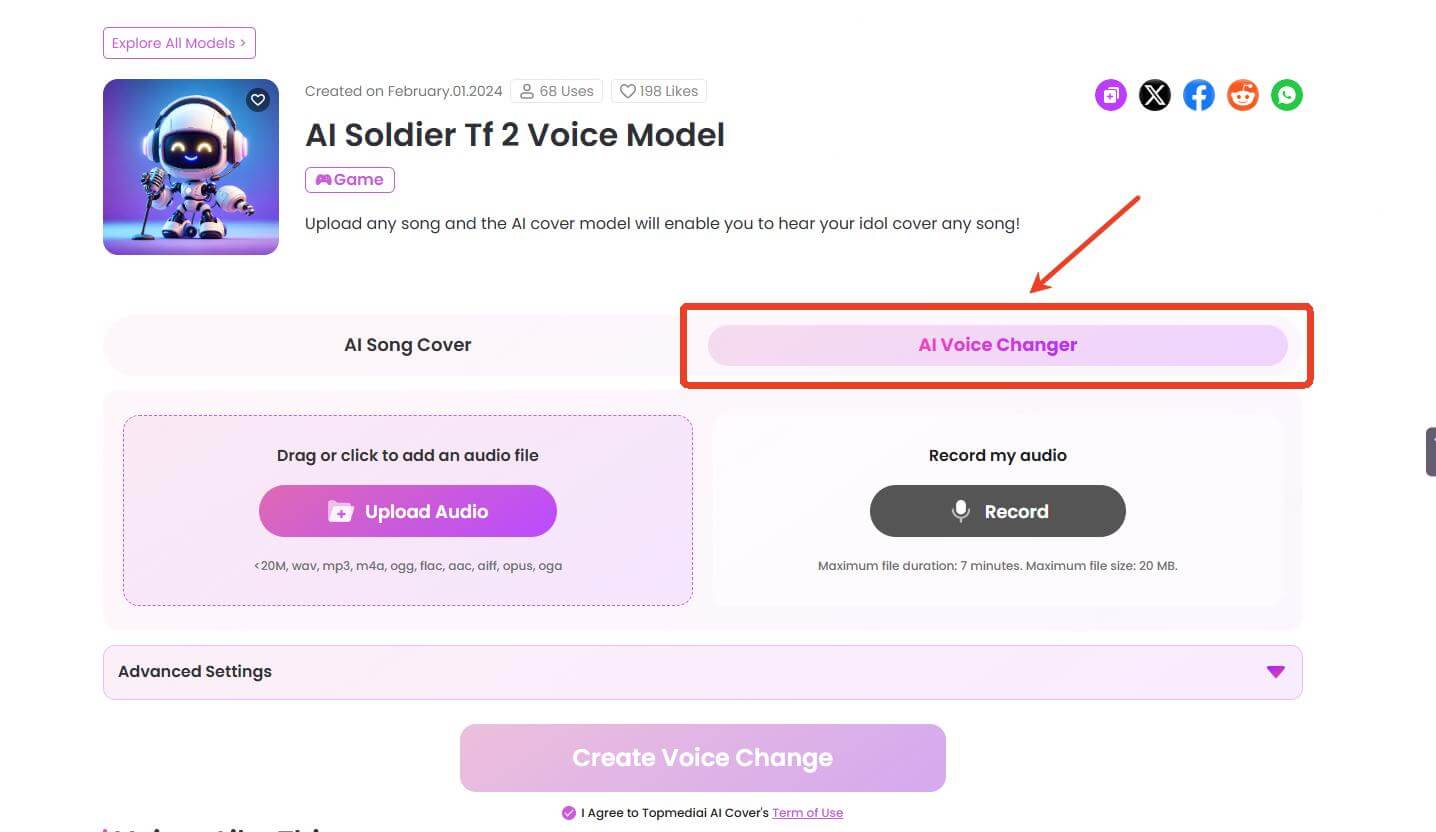Click the Advanced Settings dropdown arrow
This screenshot has width=1436, height=832.
(1275, 672)
